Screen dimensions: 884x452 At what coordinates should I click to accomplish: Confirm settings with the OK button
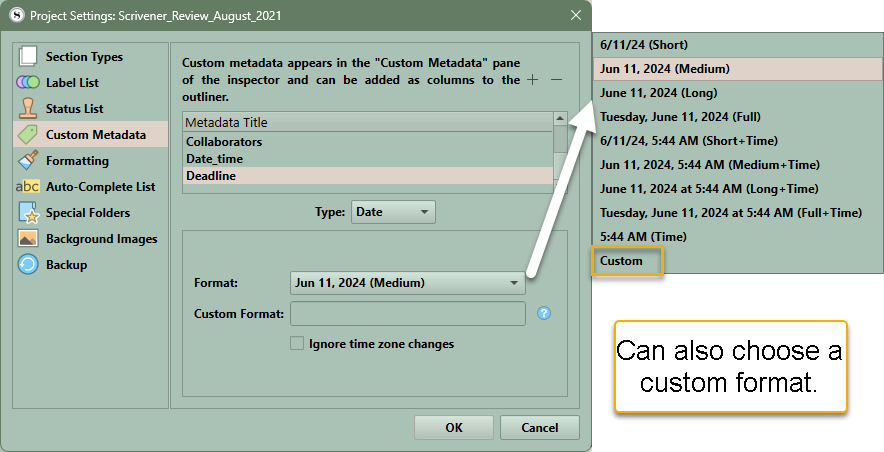pyautogui.click(x=454, y=428)
